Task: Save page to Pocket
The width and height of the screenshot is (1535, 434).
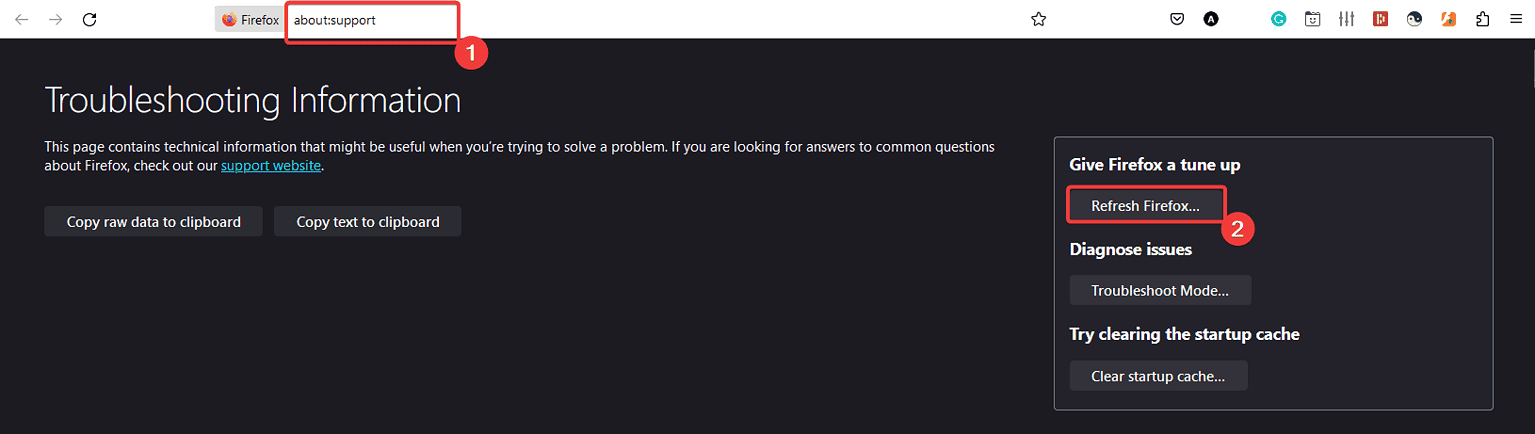Action: click(x=1178, y=19)
